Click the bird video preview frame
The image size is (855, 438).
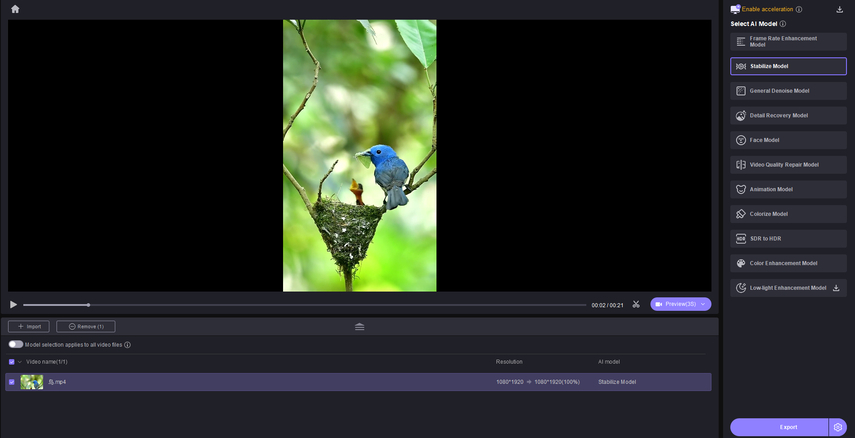tap(359, 155)
